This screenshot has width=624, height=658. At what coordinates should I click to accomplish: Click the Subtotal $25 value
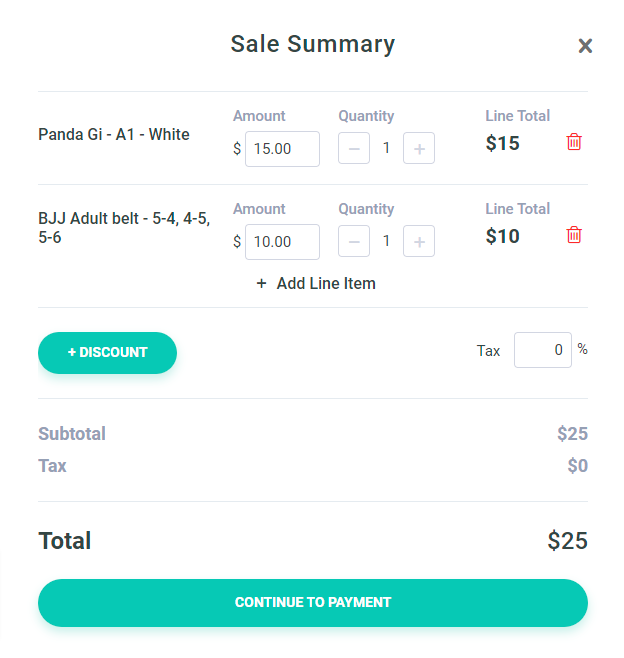coord(572,434)
